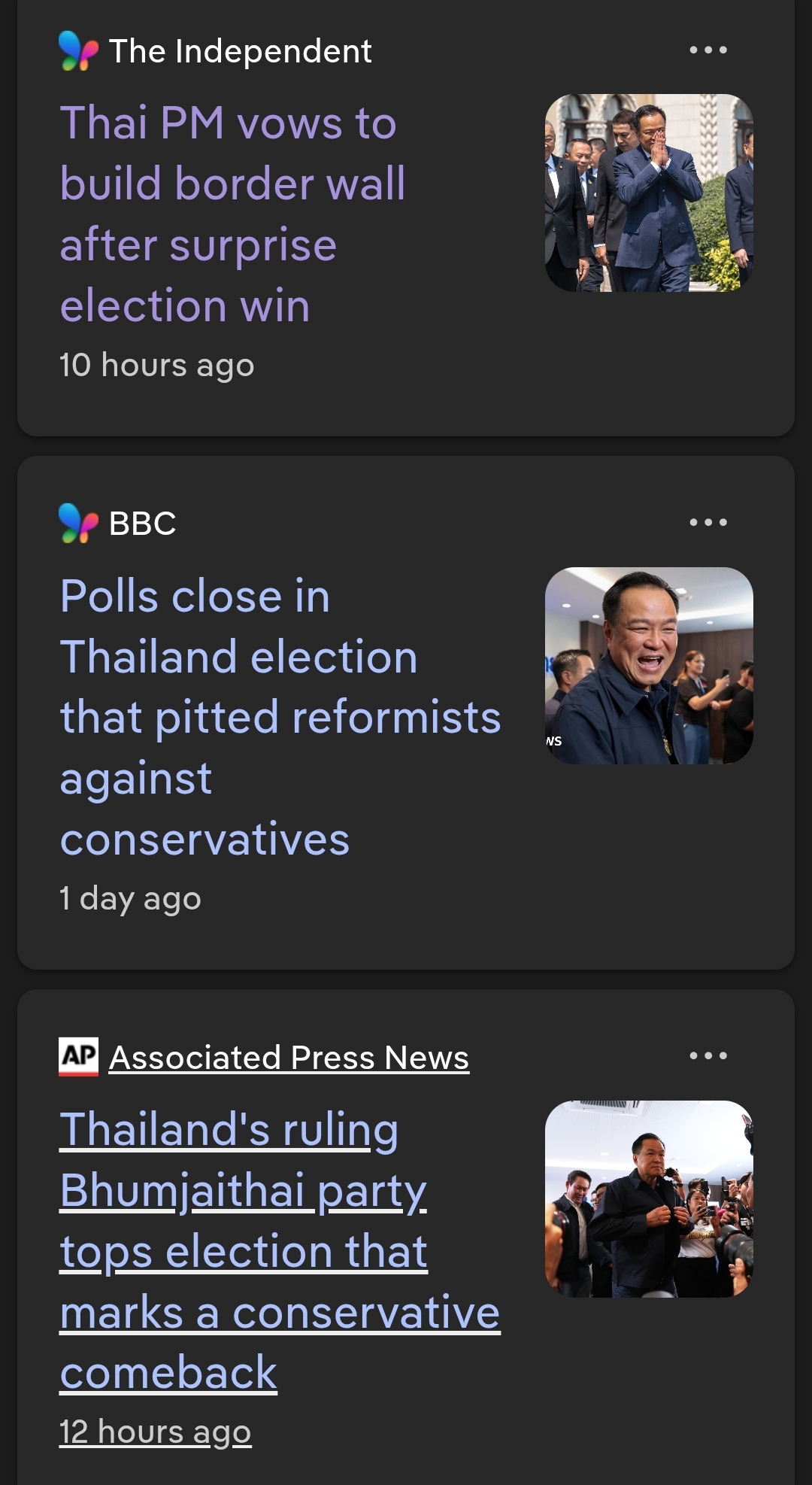The height and width of the screenshot is (1485, 812).
Task: Click the '1 day ago' timestamp
Action: coord(131,898)
